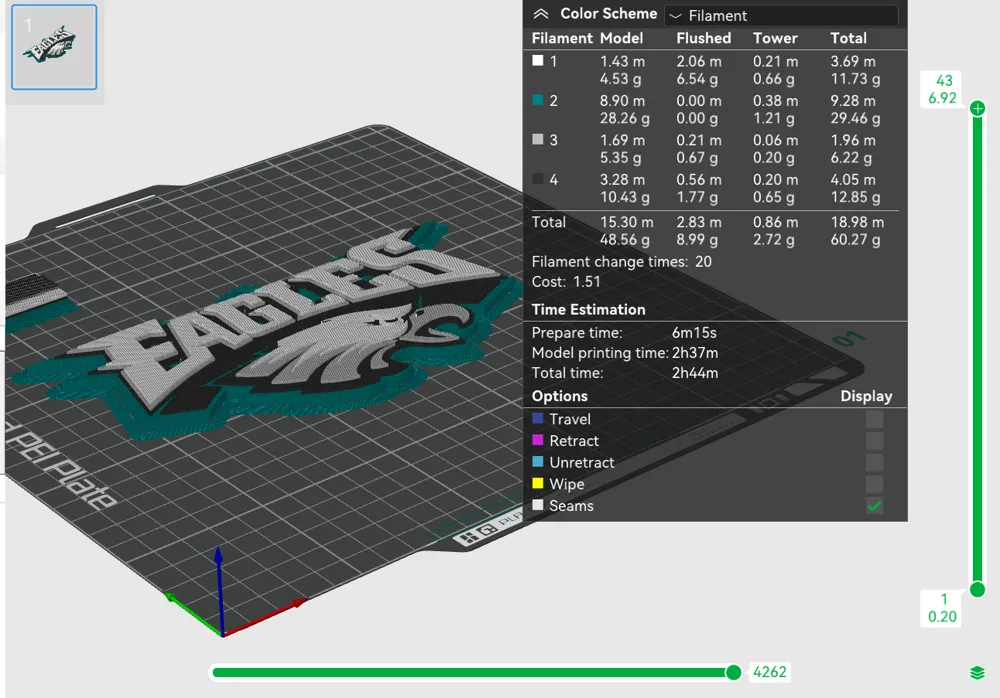Click the Wipe yellow color indicator
This screenshot has height=698, width=1000.
tap(537, 483)
